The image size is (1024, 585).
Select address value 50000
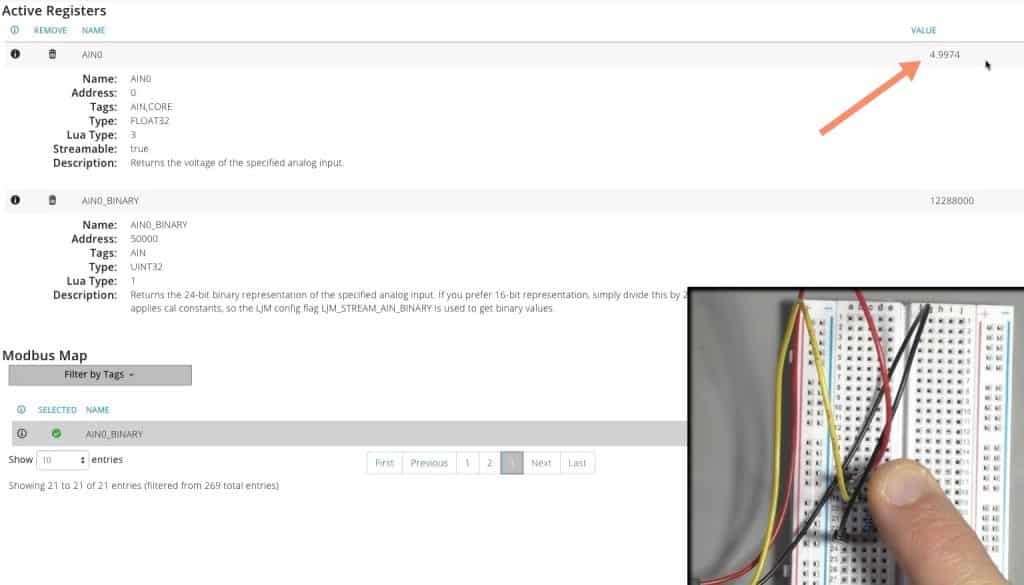point(144,238)
